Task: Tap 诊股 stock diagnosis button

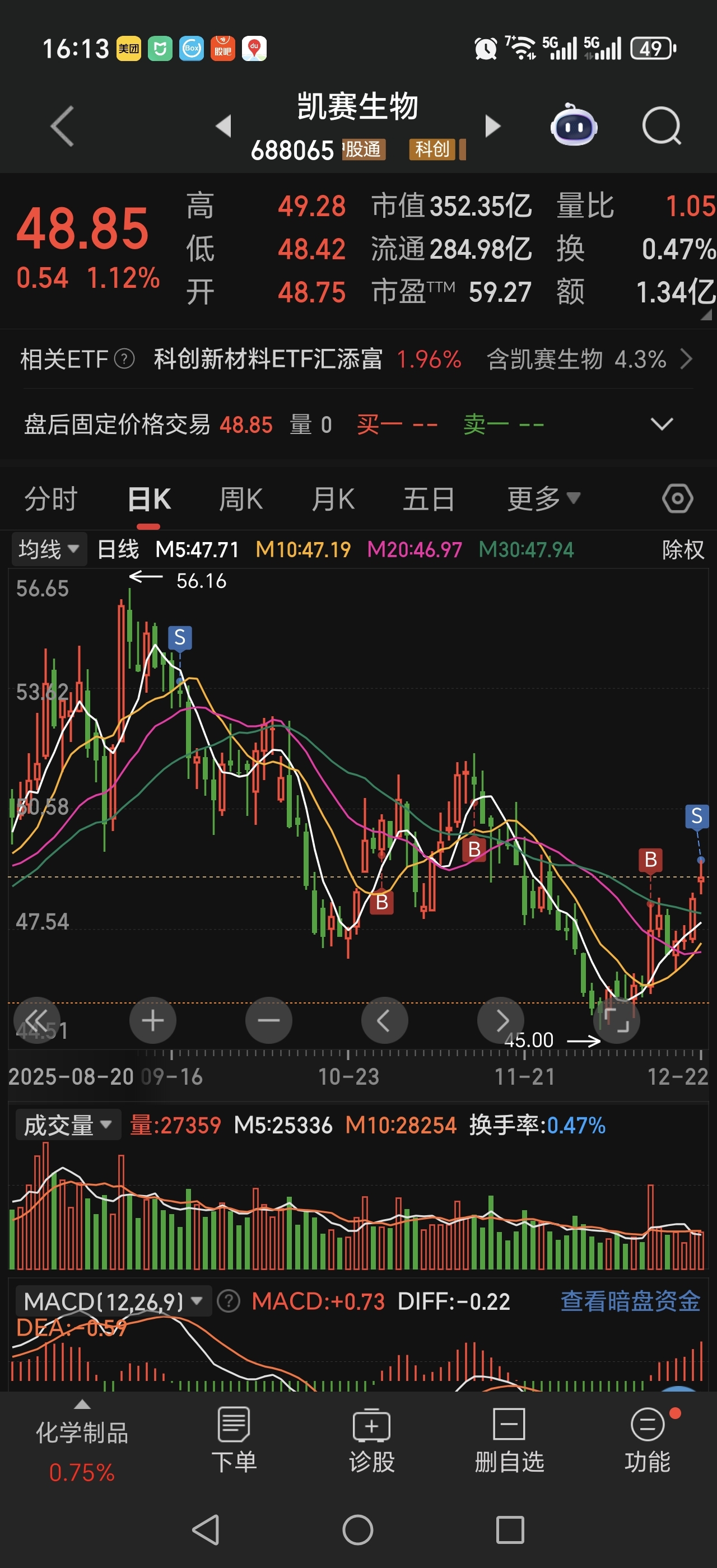Action: pyautogui.click(x=371, y=1441)
